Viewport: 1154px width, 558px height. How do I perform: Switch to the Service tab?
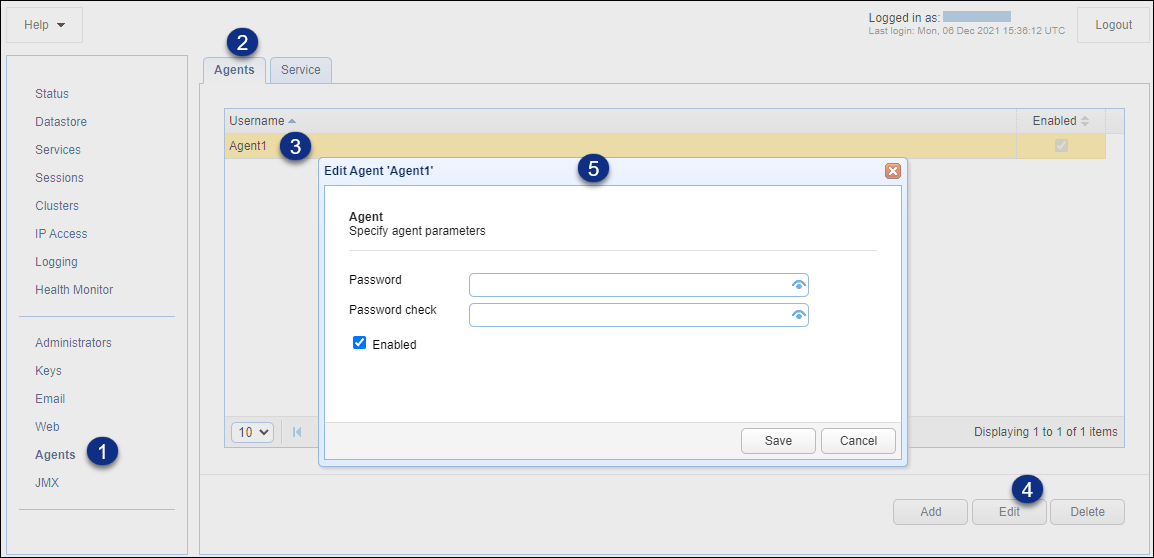point(300,70)
